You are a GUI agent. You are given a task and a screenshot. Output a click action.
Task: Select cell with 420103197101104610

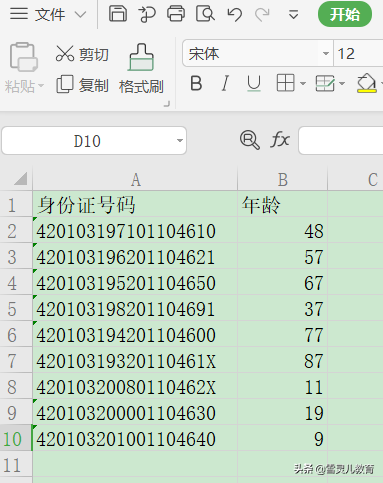(x=135, y=230)
